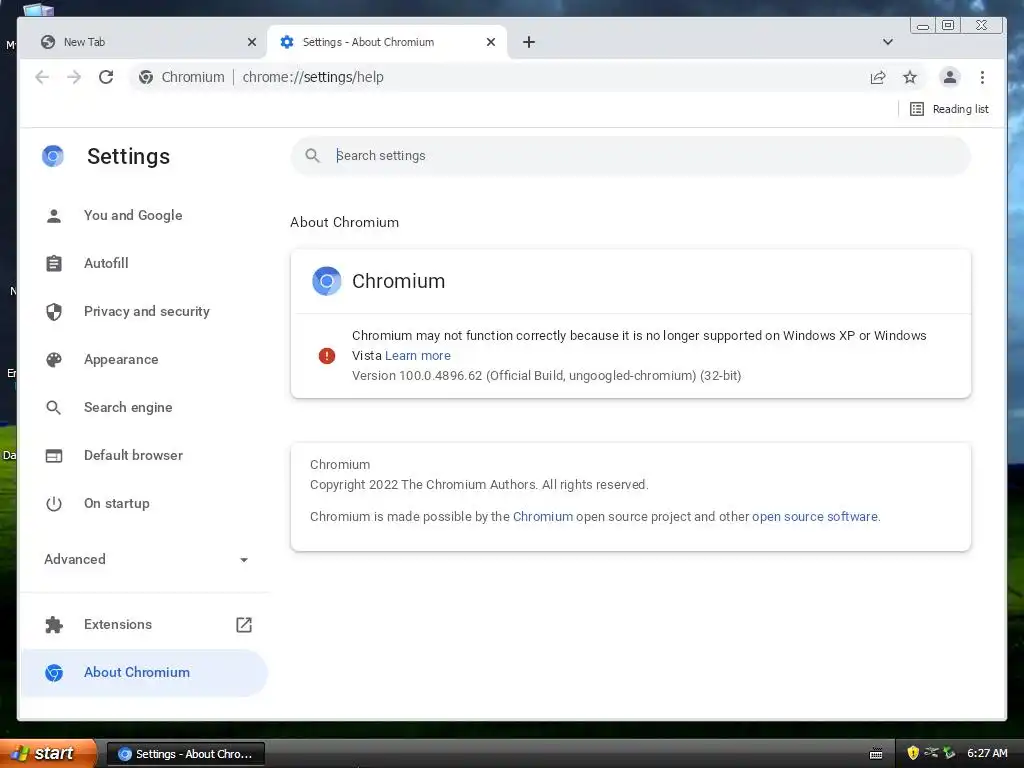Screen dimensions: 1024x768
Task: Open the tab search chevron
Action: point(888,42)
